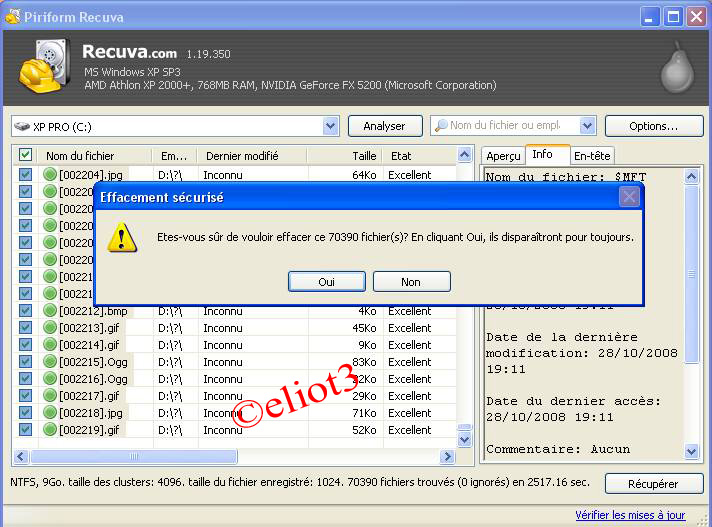This screenshot has width=712, height=527.
Task: Click the drive icon beside XP PRO (C:)
Action: point(22,126)
